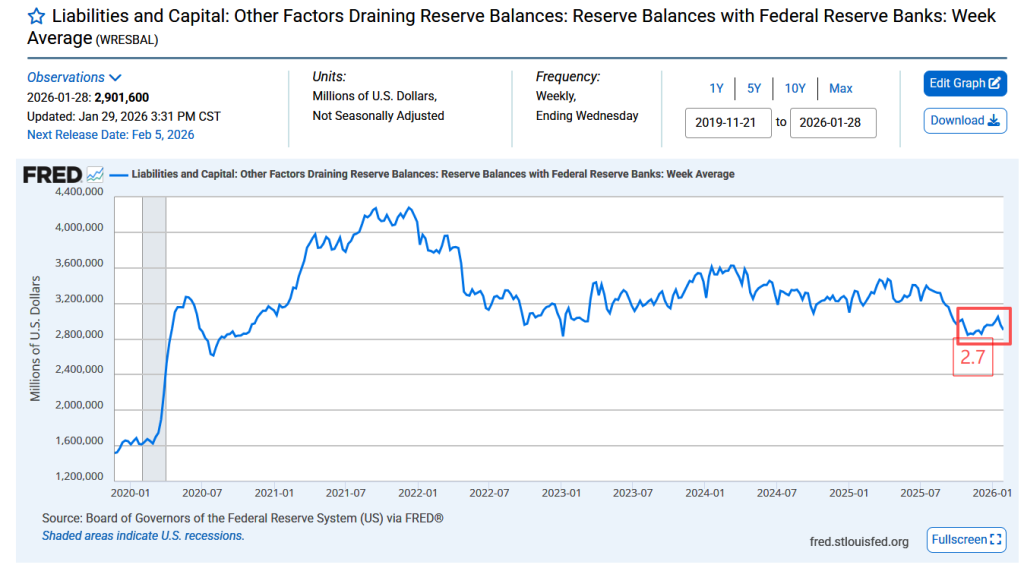This screenshot has width=1024, height=568.
Task: Click the blue line legend swatch
Action: (117, 175)
